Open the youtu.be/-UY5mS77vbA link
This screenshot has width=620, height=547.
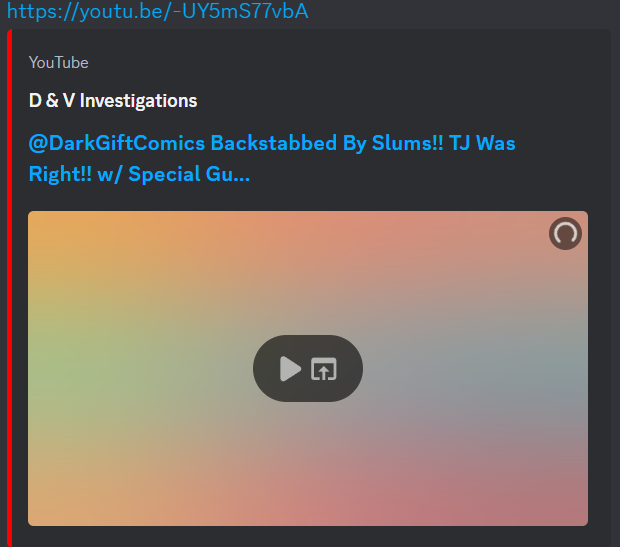[x=157, y=11]
